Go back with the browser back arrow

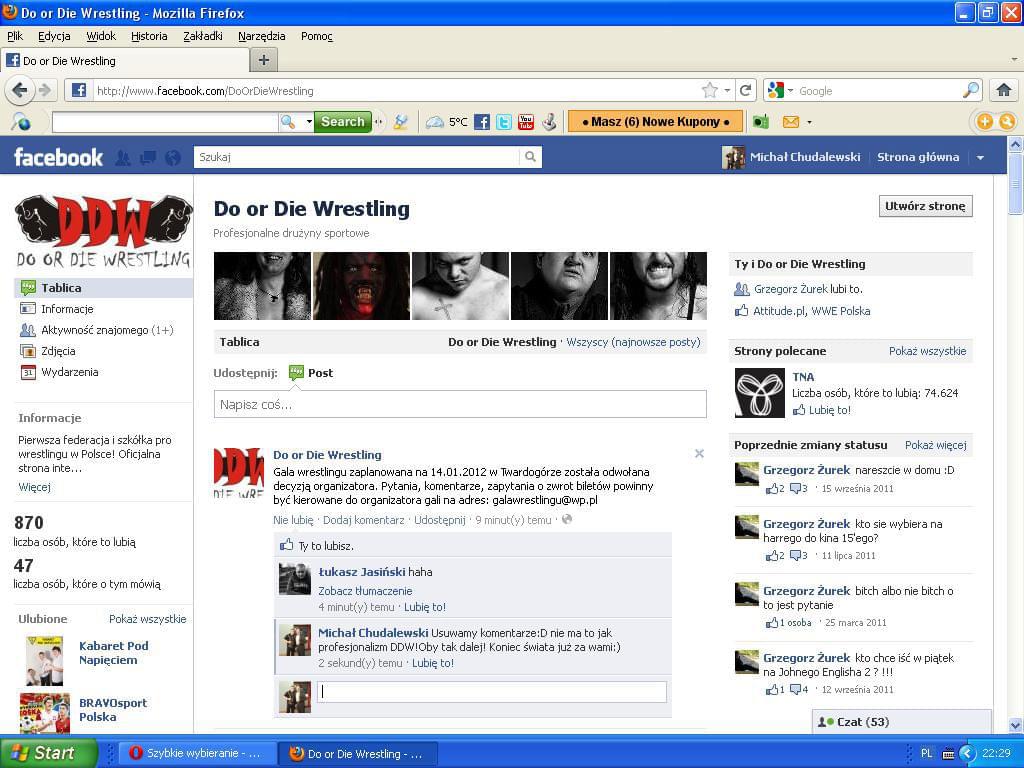coord(20,90)
